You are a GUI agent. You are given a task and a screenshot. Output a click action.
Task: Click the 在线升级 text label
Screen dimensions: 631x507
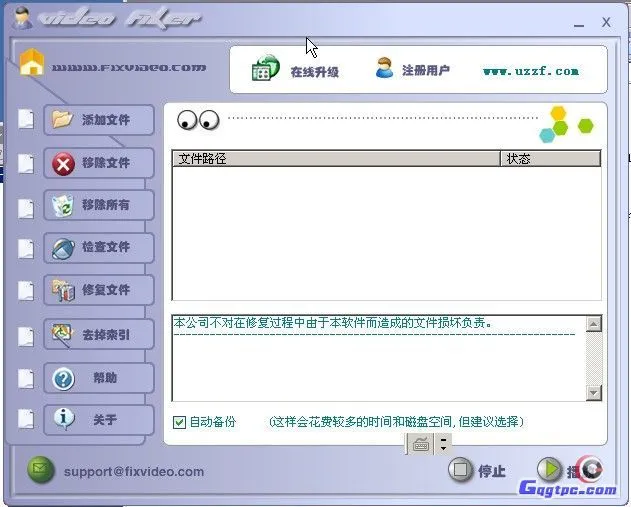[x=315, y=72]
